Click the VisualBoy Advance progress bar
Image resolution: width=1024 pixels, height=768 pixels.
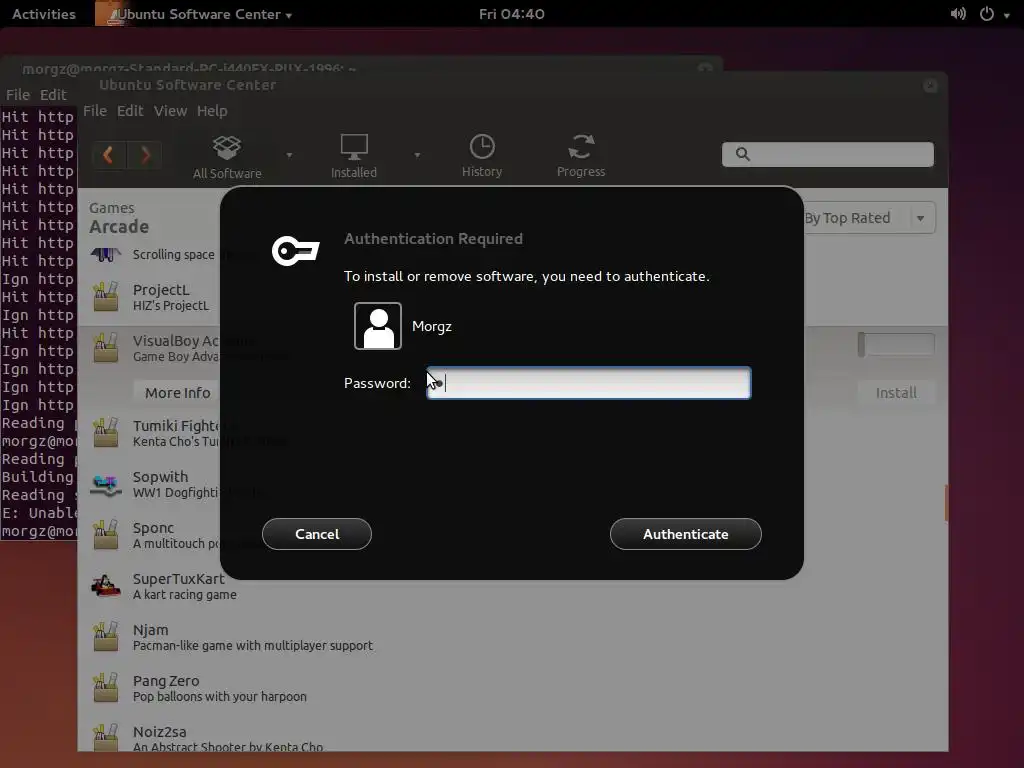(x=896, y=344)
